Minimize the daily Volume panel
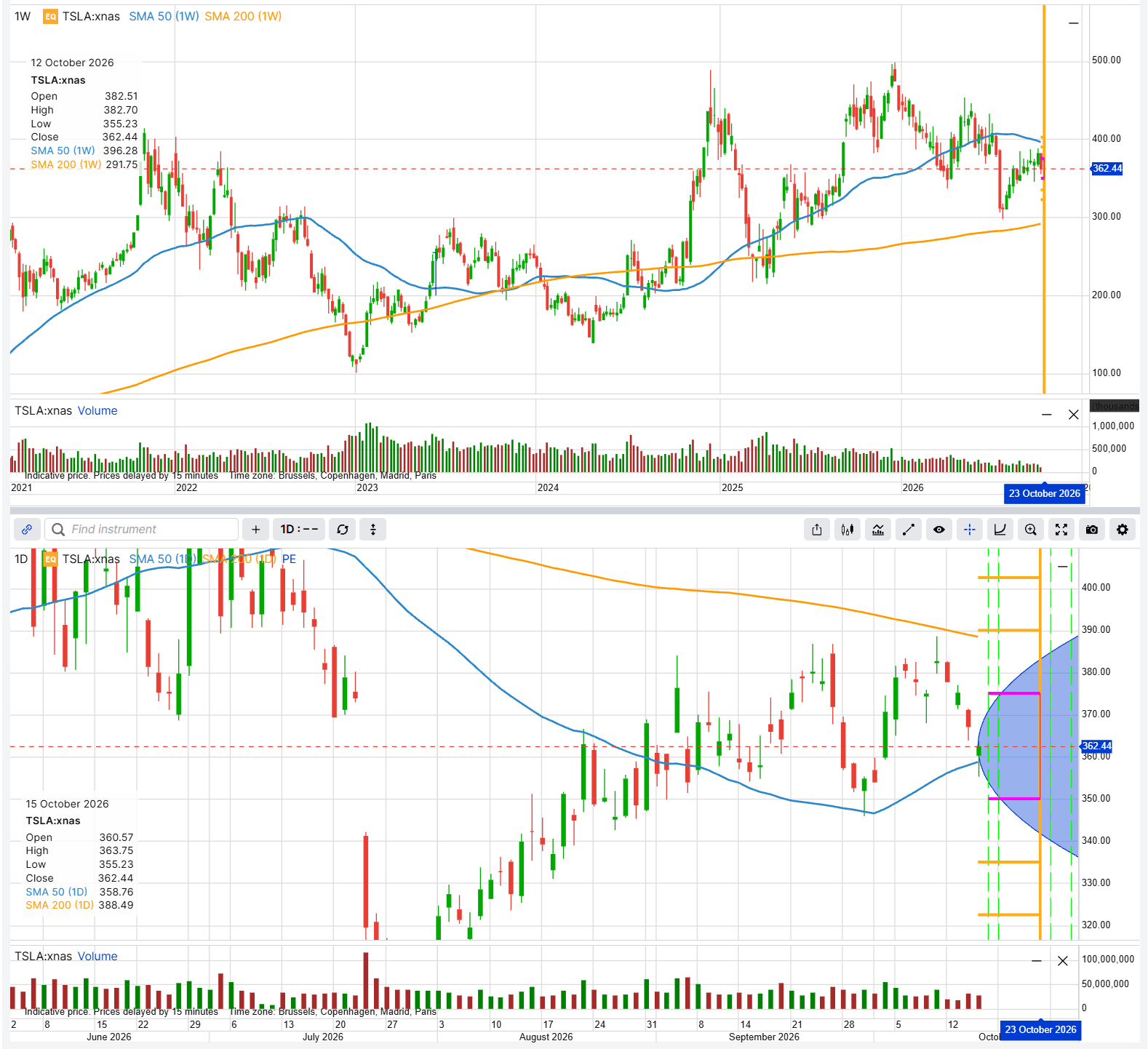 click(1037, 961)
